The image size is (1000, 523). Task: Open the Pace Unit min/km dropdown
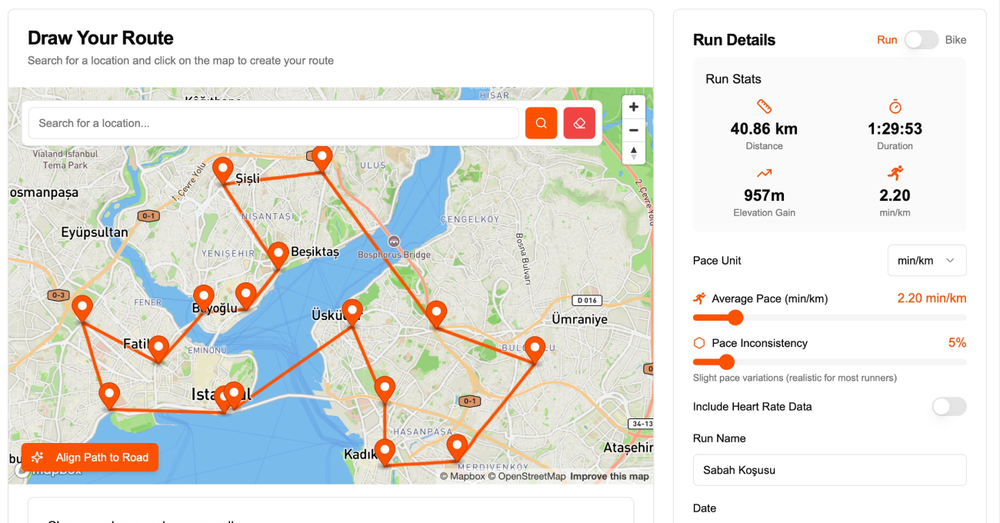coord(927,260)
